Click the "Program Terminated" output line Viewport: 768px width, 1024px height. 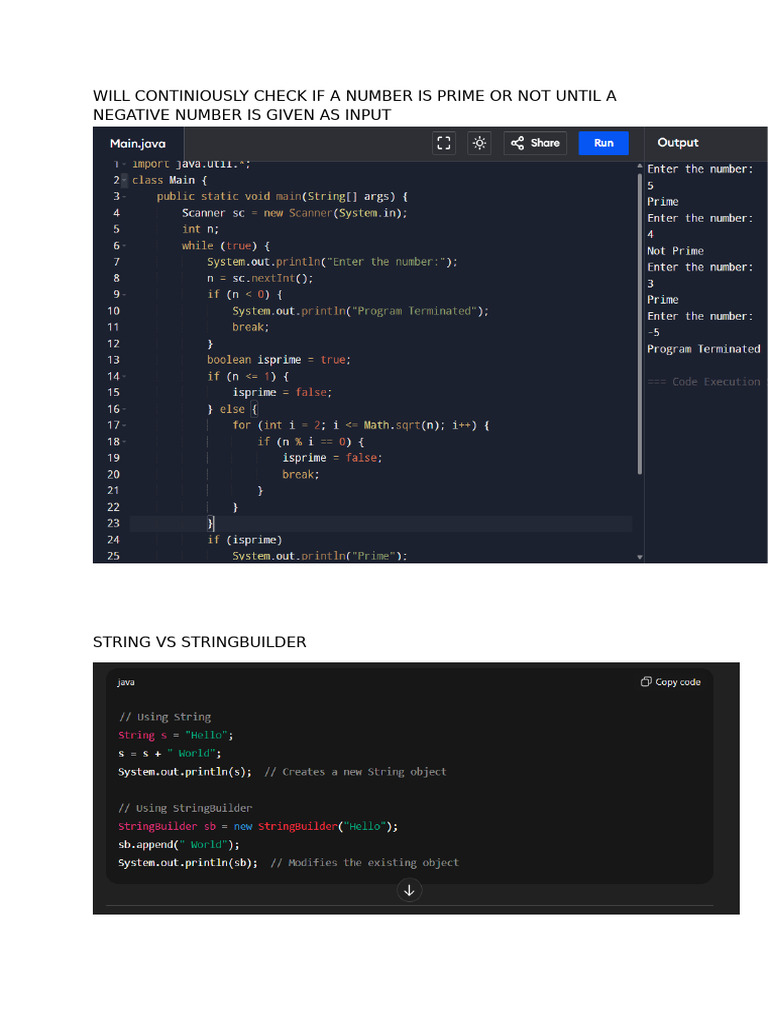point(703,349)
